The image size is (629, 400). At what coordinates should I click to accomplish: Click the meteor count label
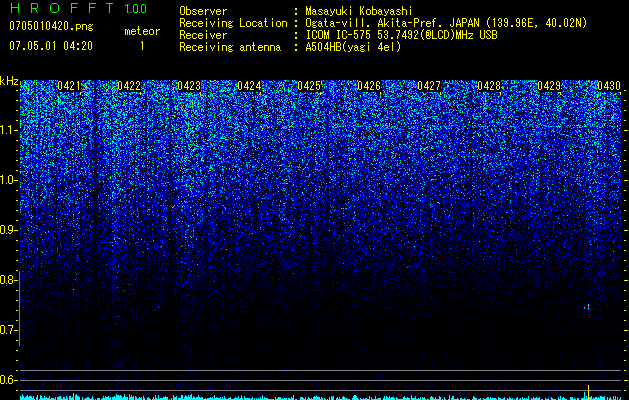tap(142, 31)
